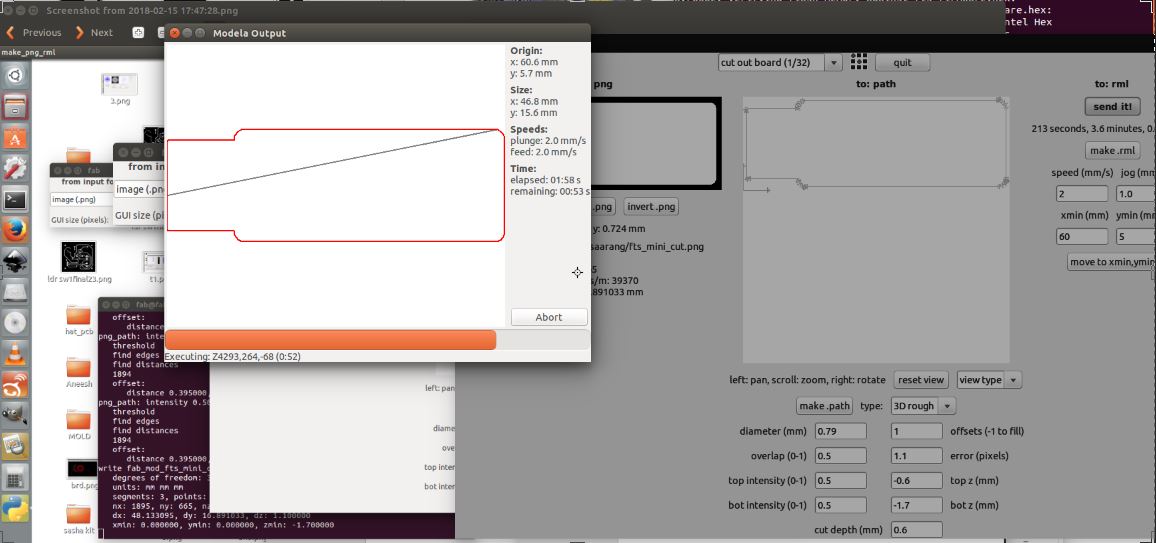This screenshot has width=1156, height=543.
Task: Edit the offsets (-1 to fill) field
Action: coord(916,431)
